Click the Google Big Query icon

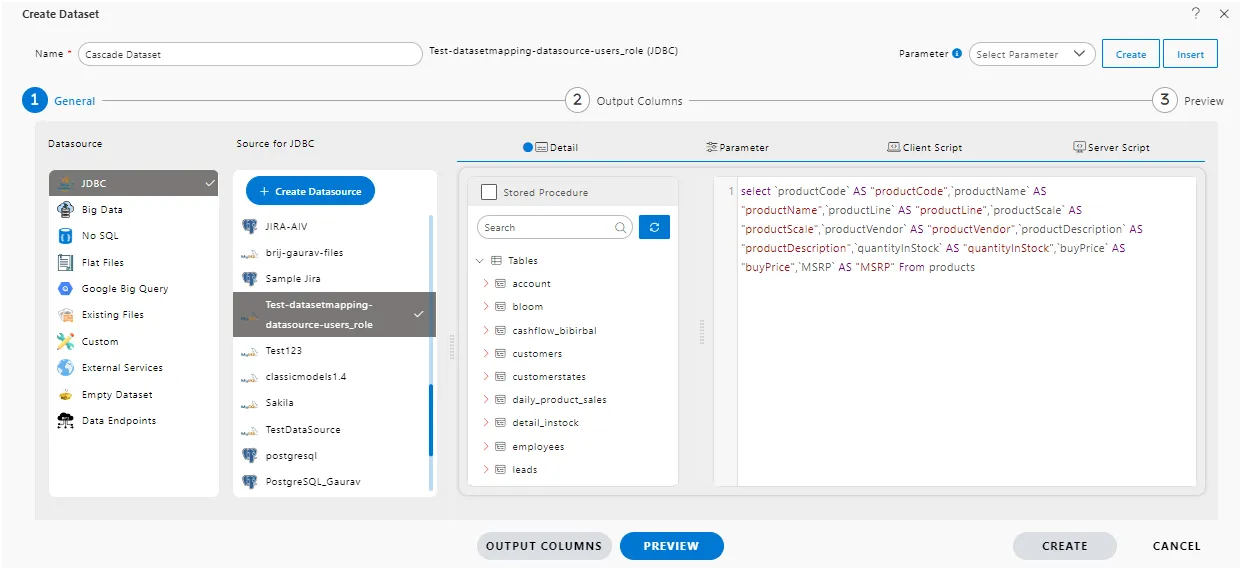pos(65,288)
